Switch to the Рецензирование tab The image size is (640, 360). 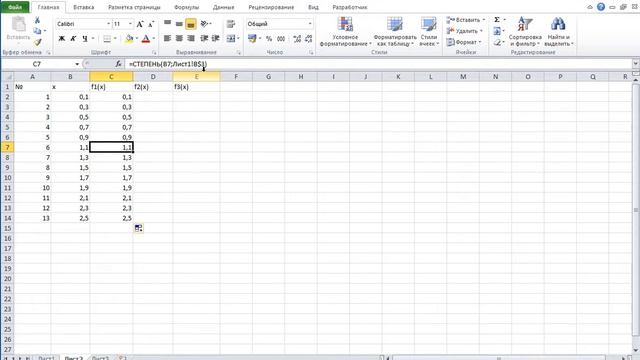[271, 7]
